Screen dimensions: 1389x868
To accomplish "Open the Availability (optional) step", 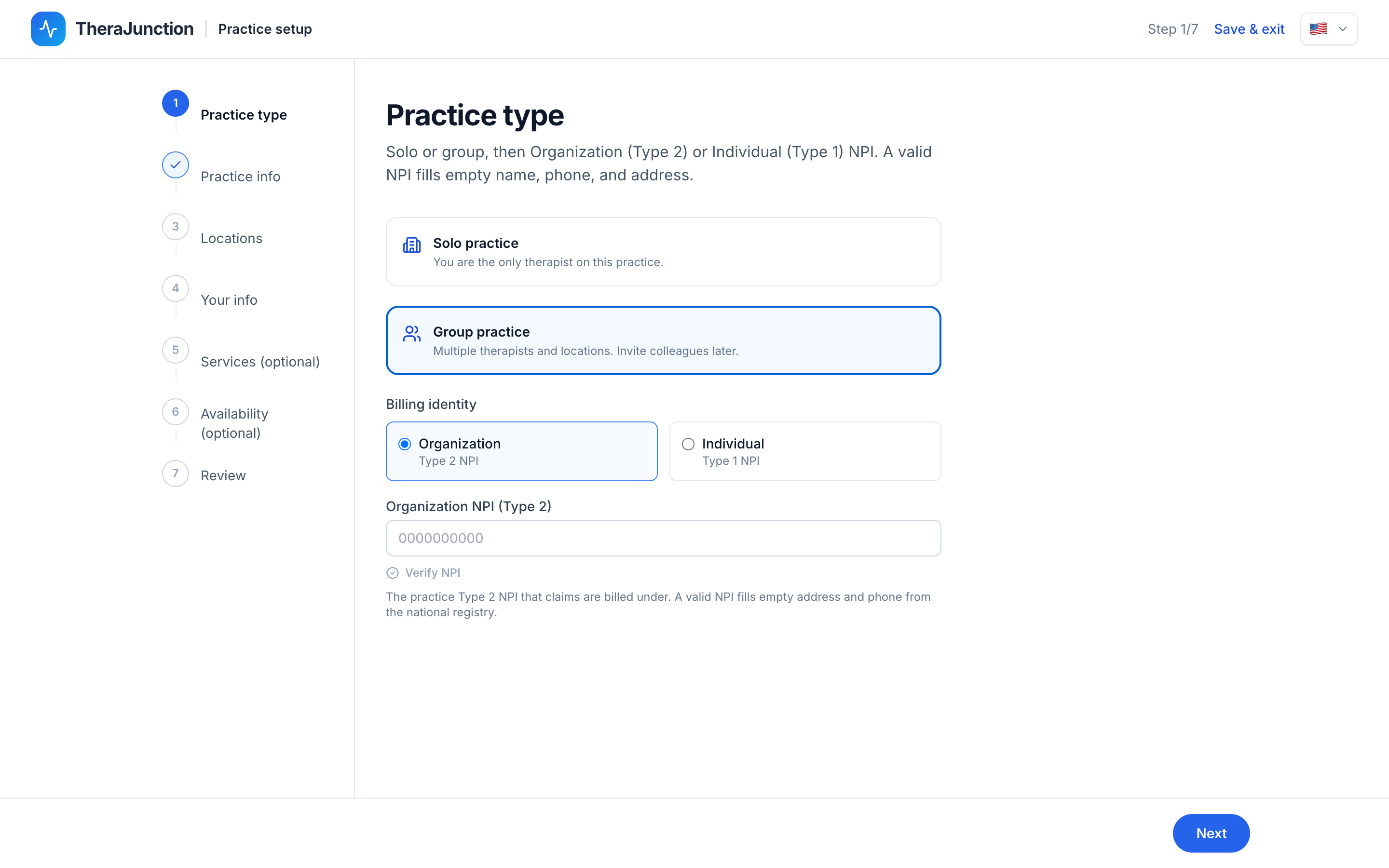I will pyautogui.click(x=234, y=423).
